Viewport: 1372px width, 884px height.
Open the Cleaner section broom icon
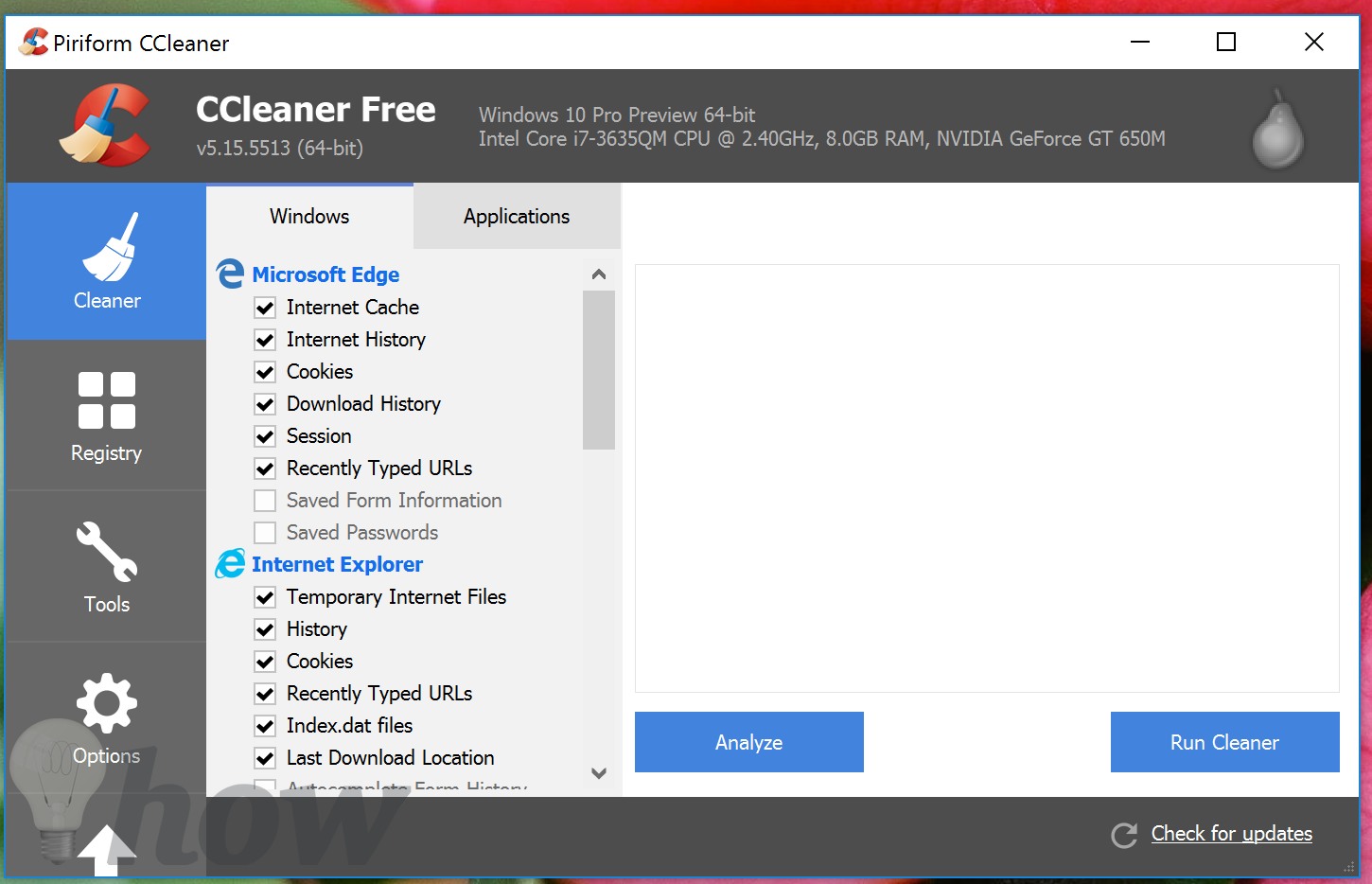[x=109, y=247]
